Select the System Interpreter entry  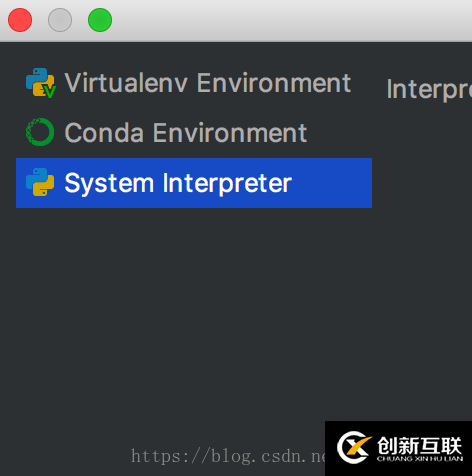[194, 183]
